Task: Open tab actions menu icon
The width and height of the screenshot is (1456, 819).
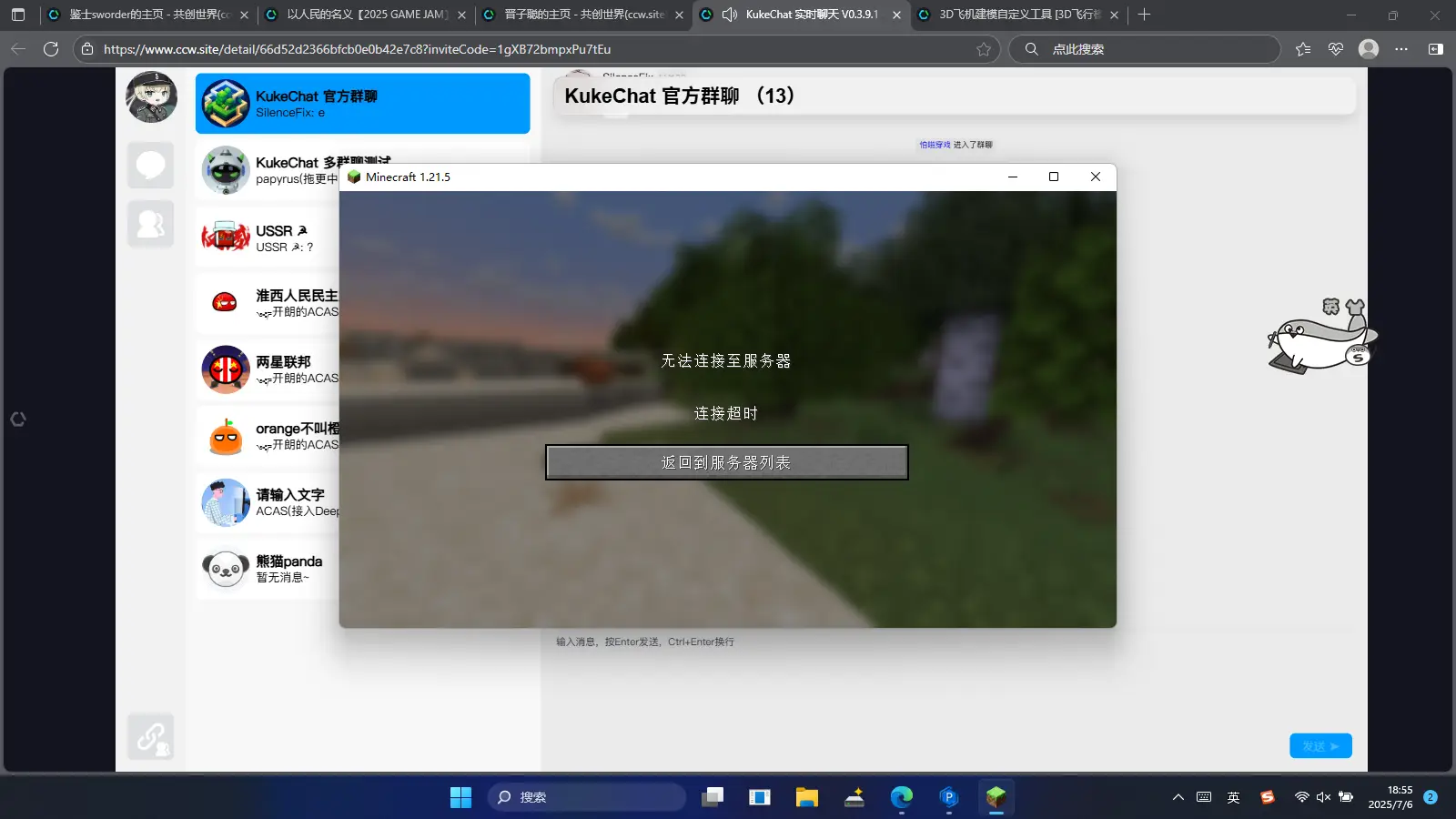Action: (18, 15)
